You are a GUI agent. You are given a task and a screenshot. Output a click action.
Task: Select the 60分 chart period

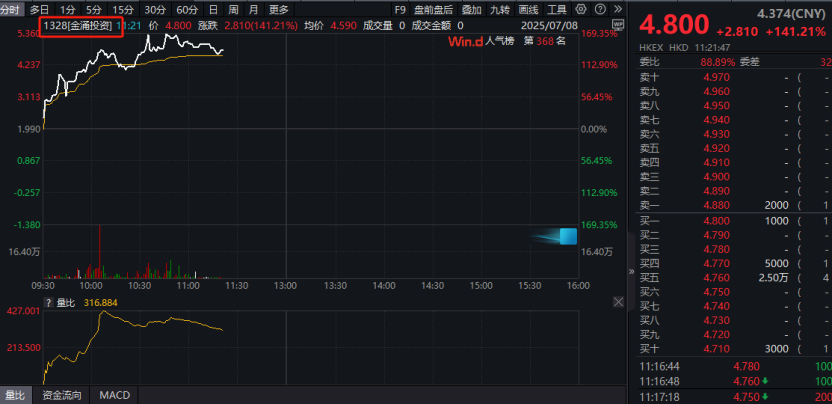point(187,9)
